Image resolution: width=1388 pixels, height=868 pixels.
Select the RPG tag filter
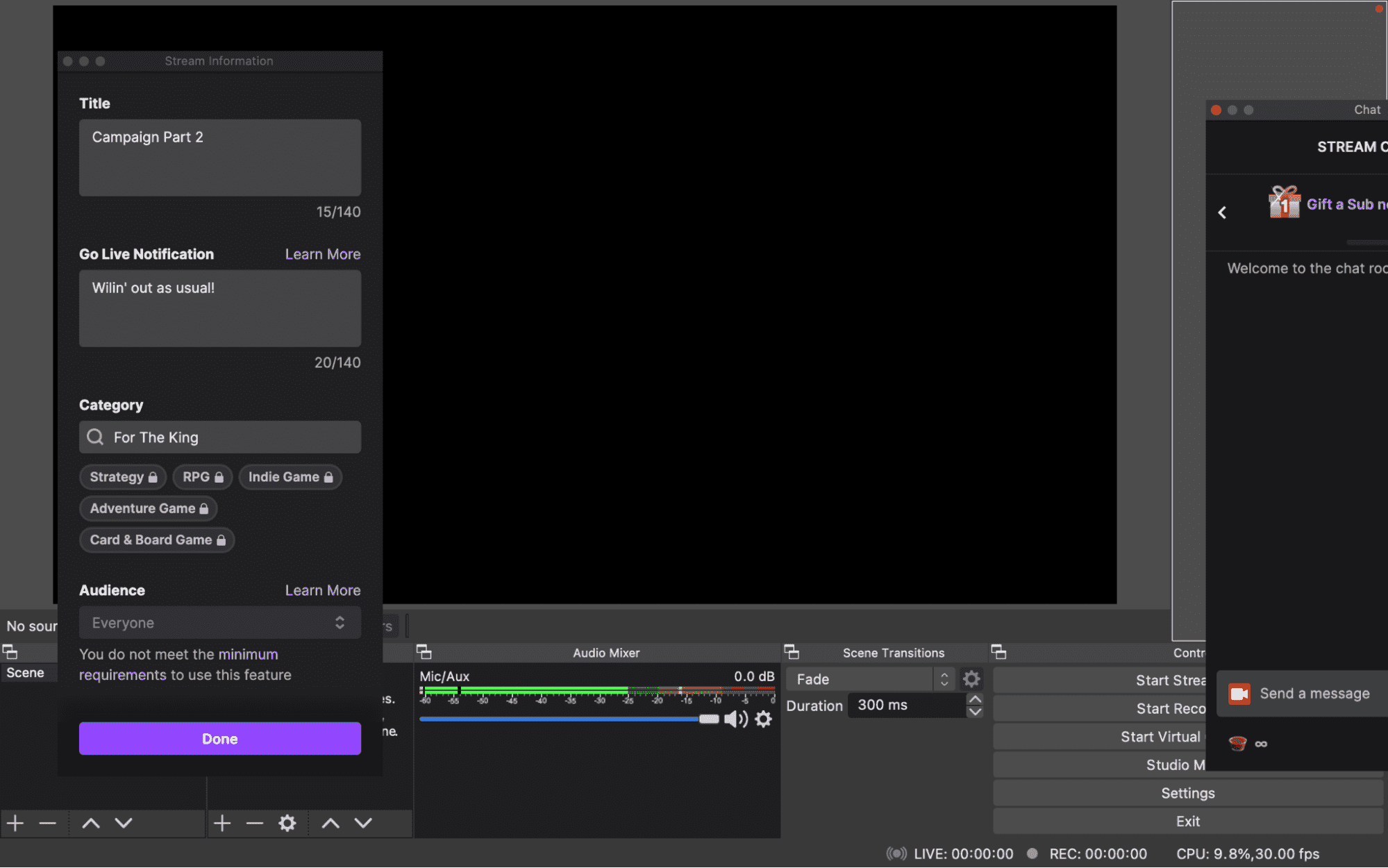tap(200, 476)
